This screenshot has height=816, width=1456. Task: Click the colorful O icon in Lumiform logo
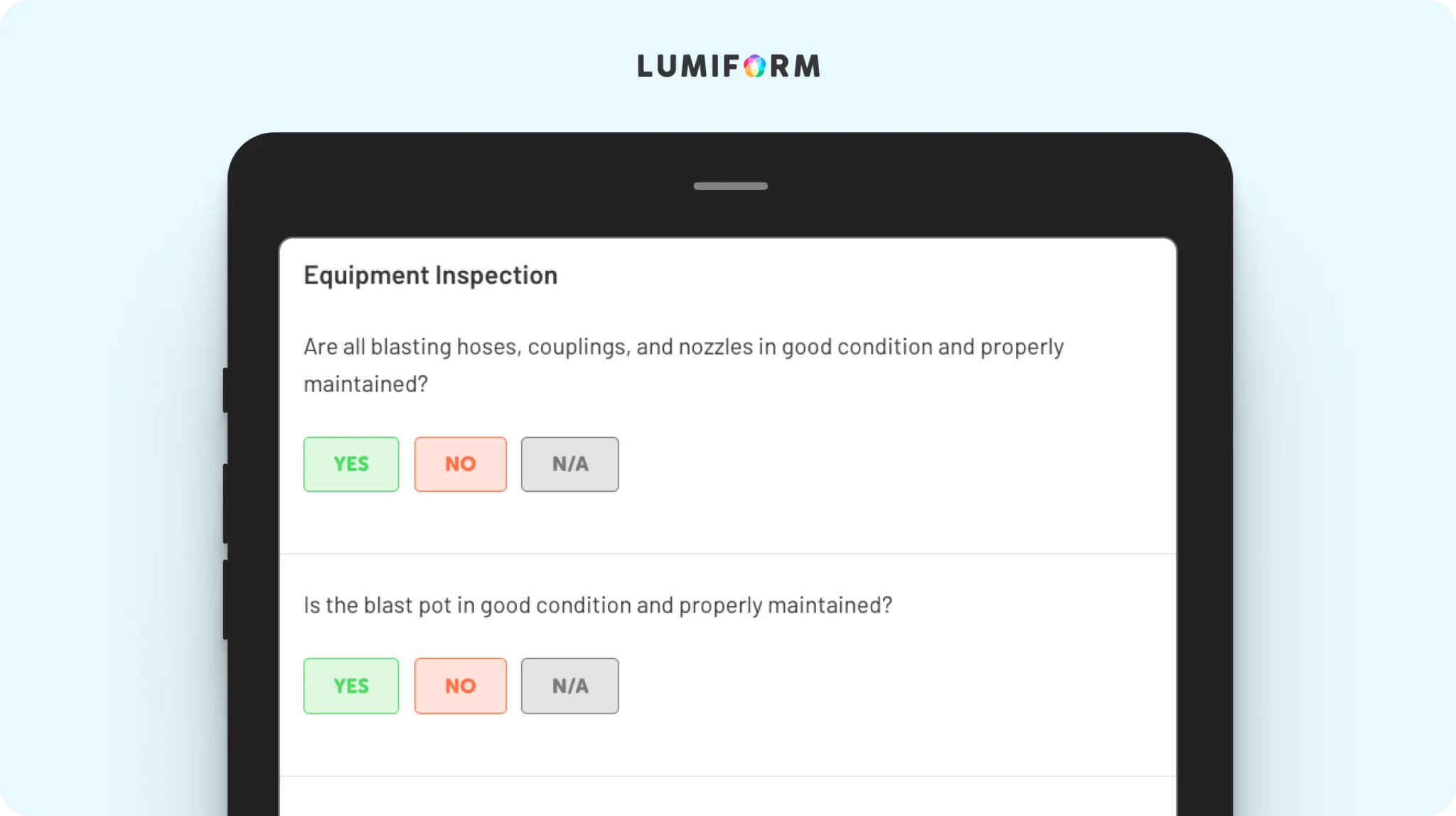pyautogui.click(x=754, y=66)
